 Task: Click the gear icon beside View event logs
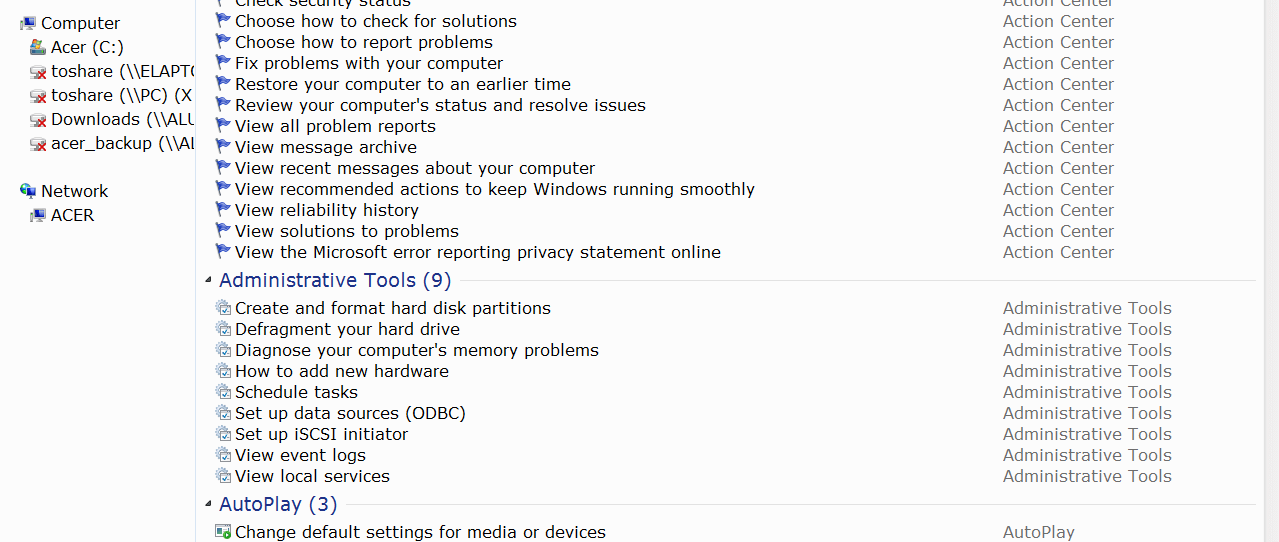[x=223, y=455]
